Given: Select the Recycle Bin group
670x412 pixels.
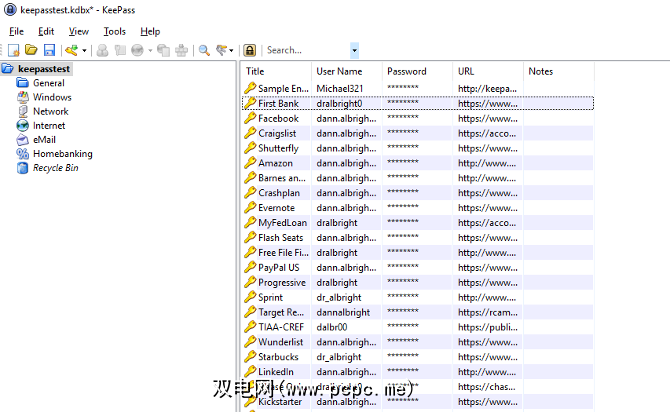Looking at the screenshot, I should [x=56, y=168].
